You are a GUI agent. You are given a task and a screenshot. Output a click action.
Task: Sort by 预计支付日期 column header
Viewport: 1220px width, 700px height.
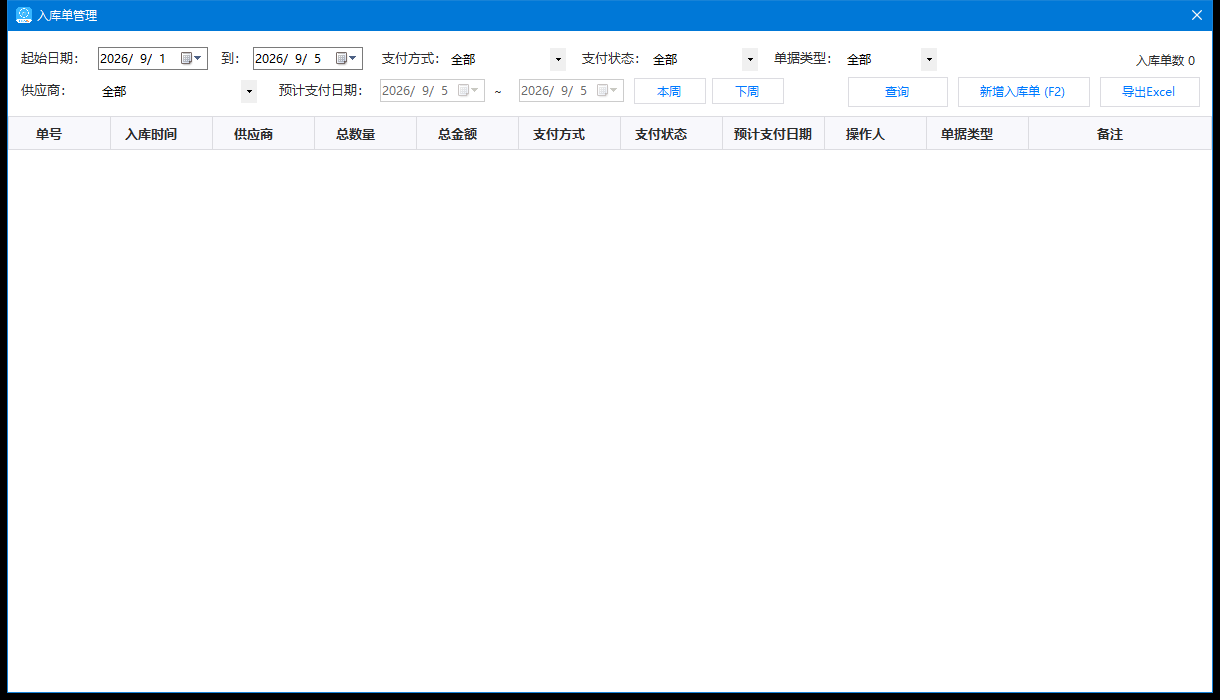tap(773, 133)
